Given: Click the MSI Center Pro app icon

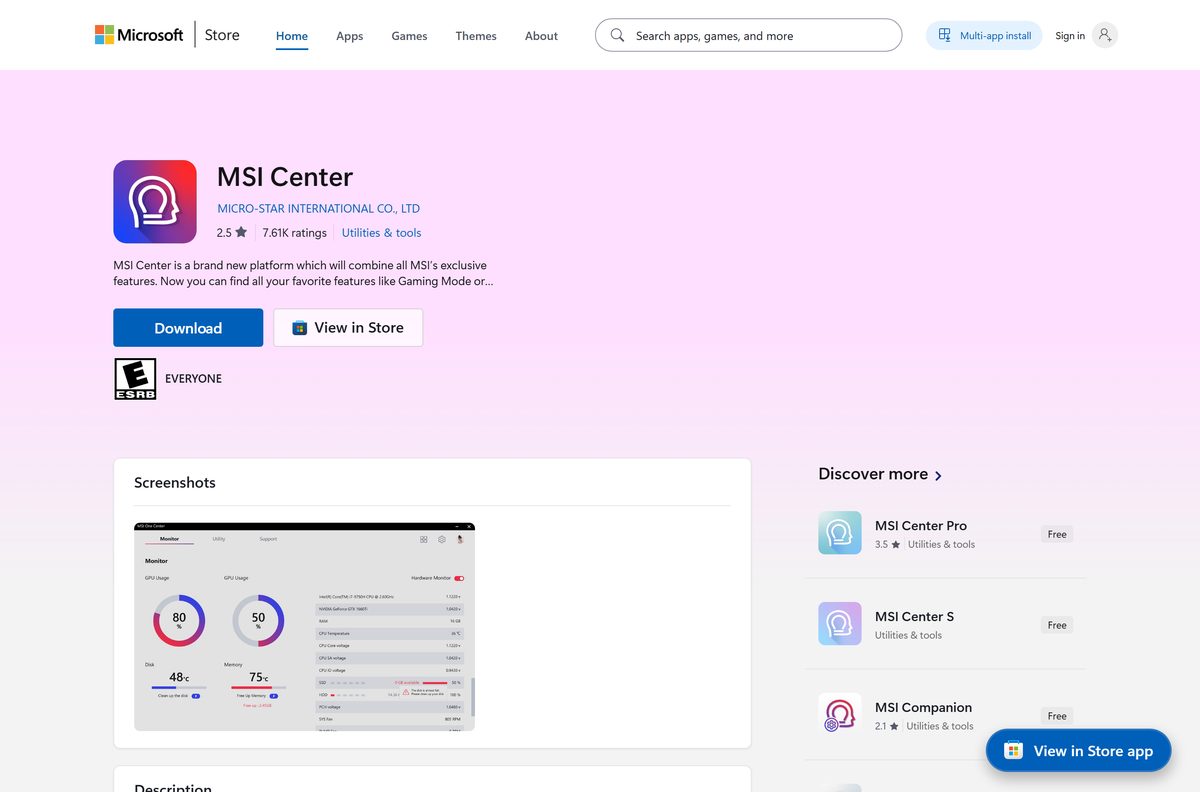Looking at the screenshot, I should (839, 533).
